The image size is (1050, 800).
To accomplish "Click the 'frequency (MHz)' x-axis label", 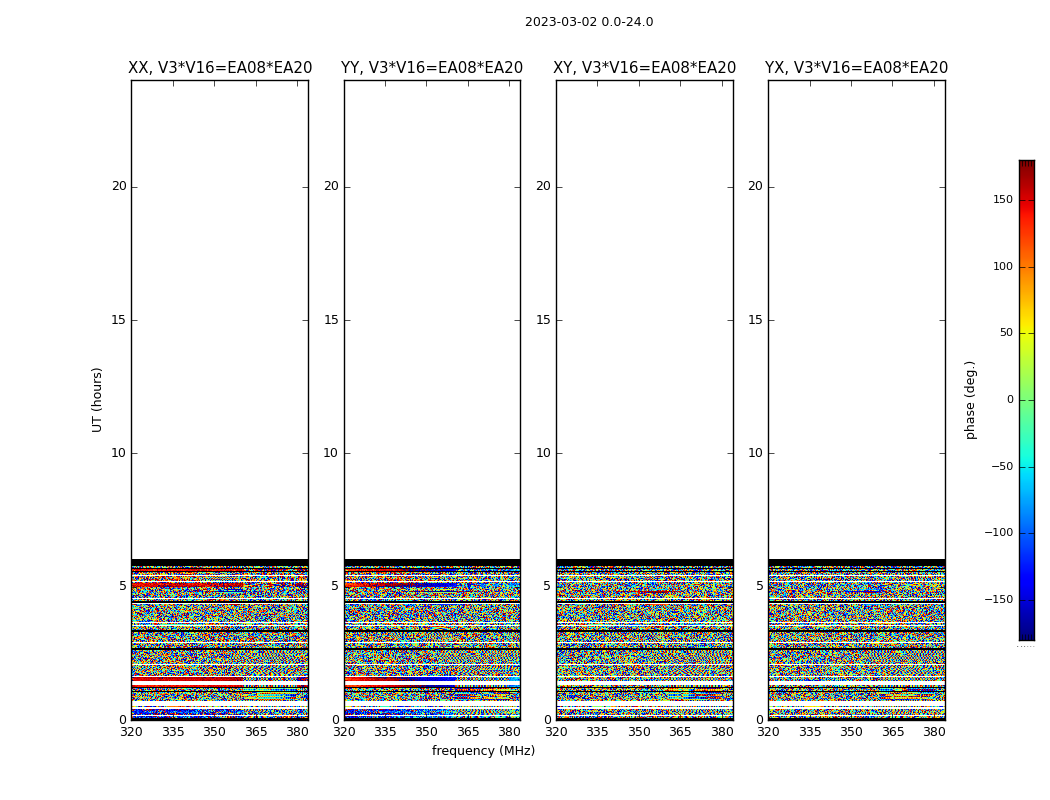I will (483, 750).
